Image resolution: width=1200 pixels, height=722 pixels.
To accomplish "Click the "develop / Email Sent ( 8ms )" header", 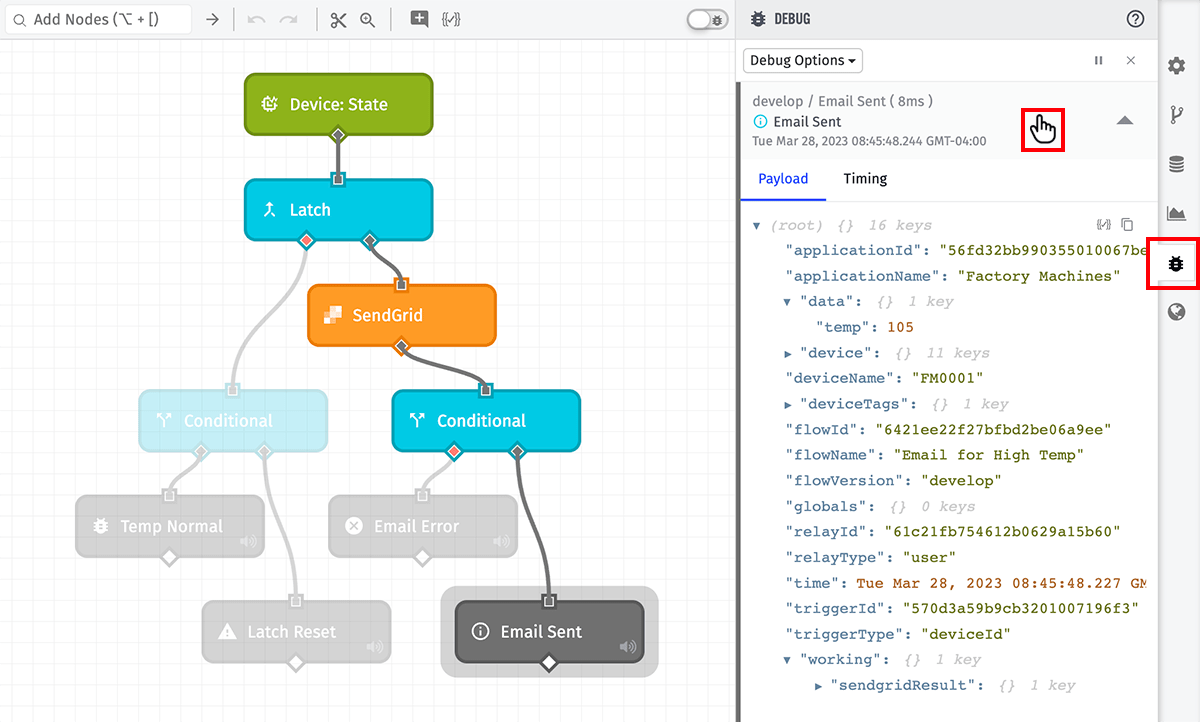I will click(x=842, y=101).
